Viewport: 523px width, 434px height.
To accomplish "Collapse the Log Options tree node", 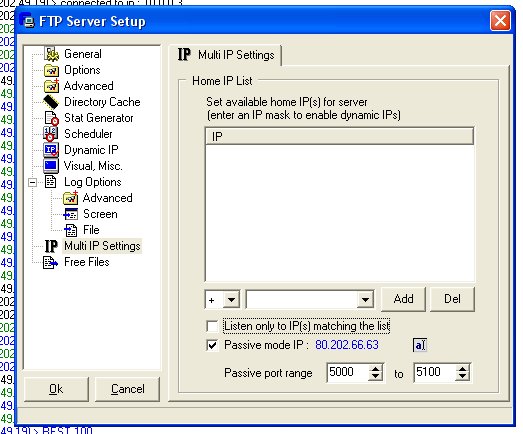I will pos(33,182).
